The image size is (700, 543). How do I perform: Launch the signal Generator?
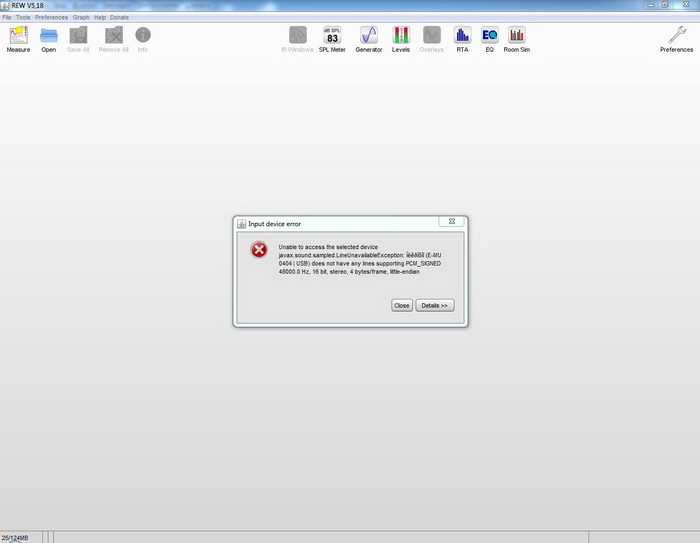pos(368,38)
